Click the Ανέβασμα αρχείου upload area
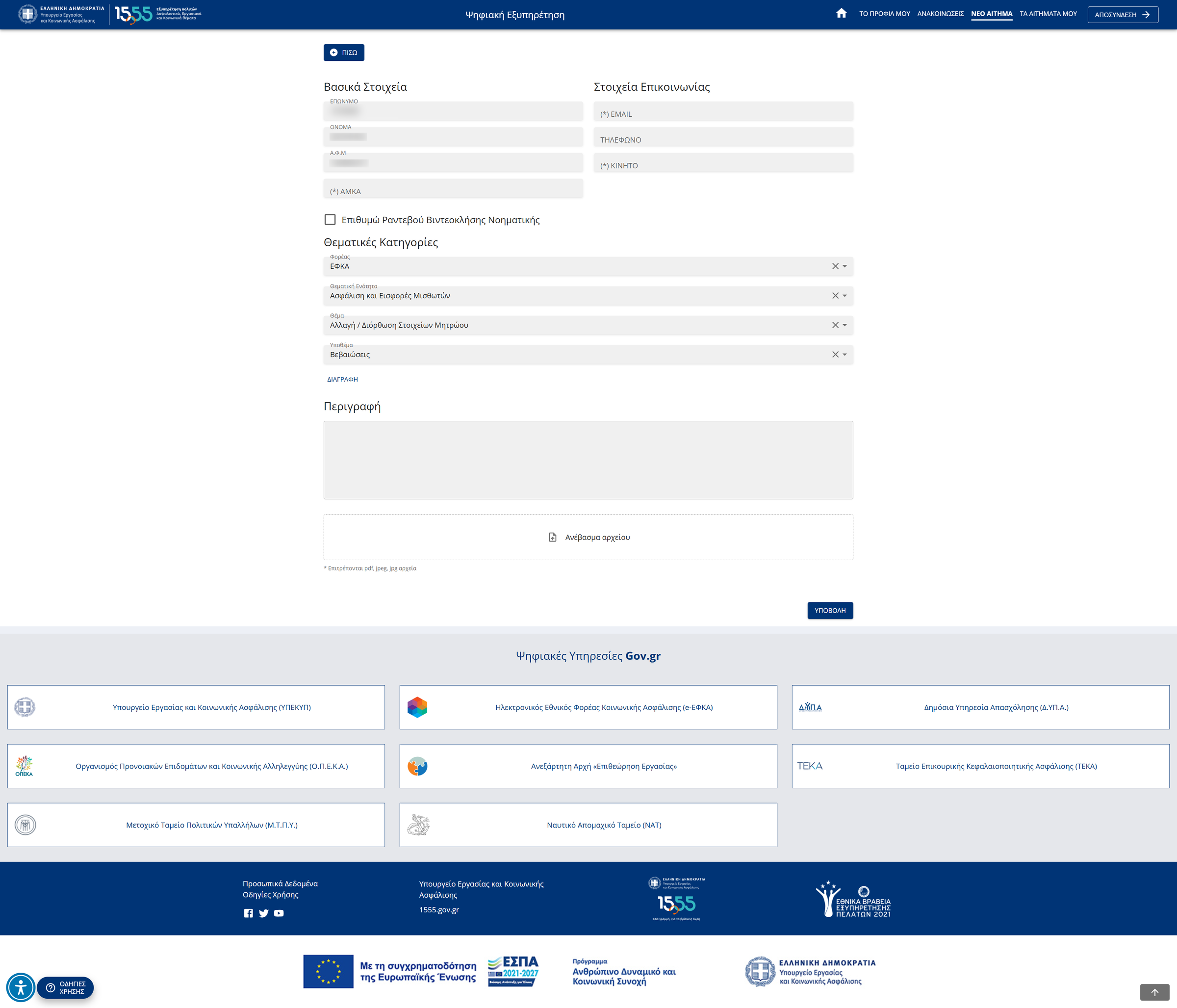The image size is (1177, 1008). click(x=588, y=537)
